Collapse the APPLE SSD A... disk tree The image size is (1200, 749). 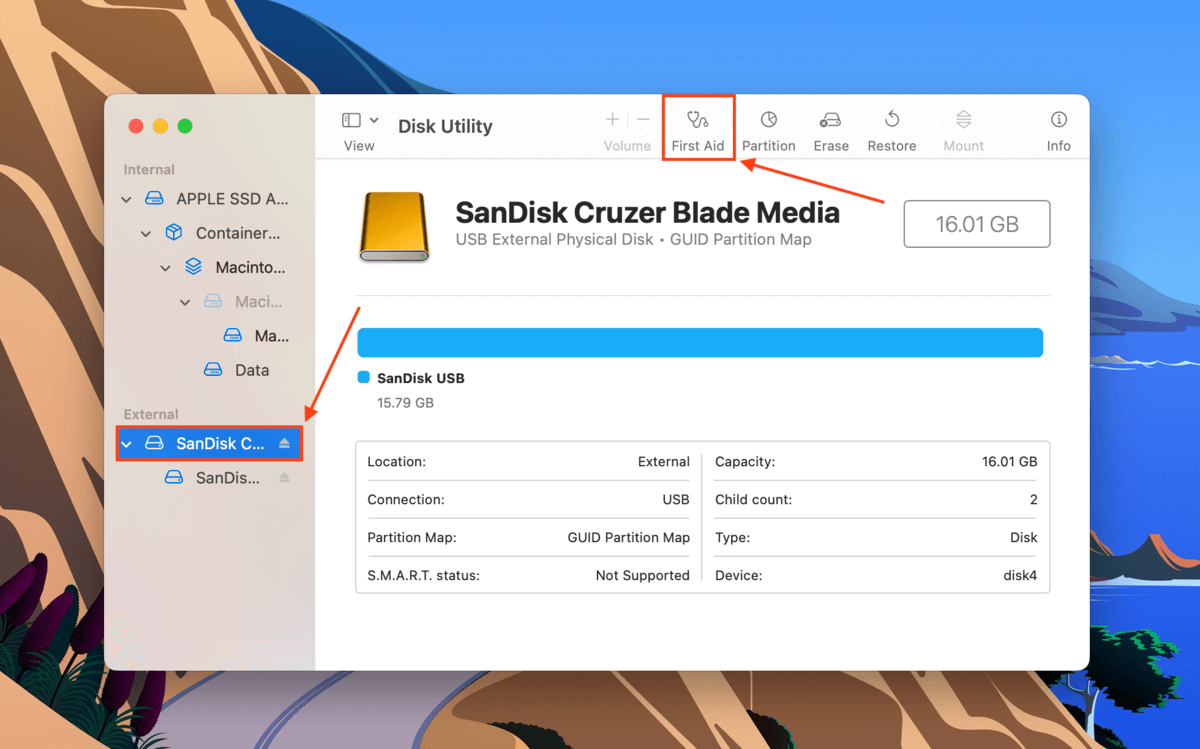point(126,200)
